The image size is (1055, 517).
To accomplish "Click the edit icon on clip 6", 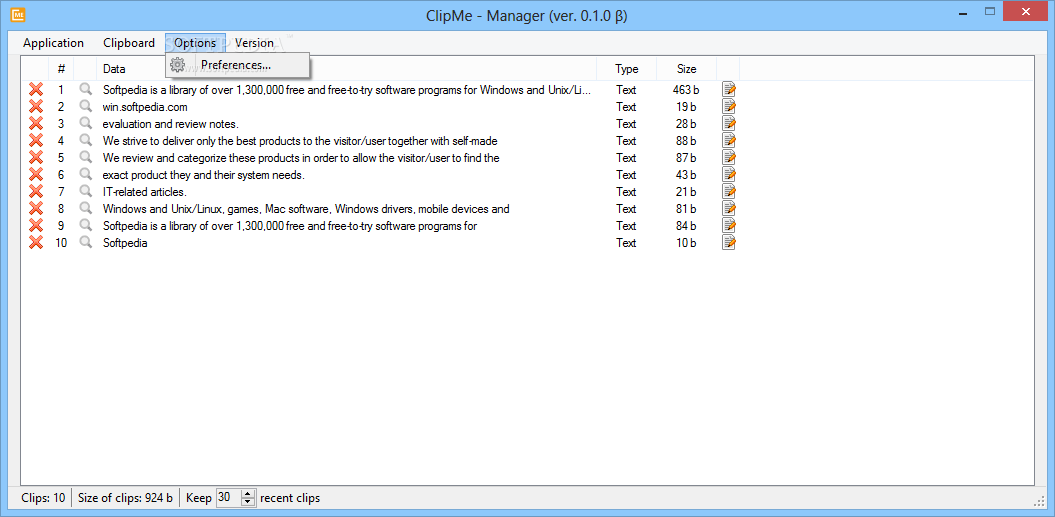I will coord(729,175).
